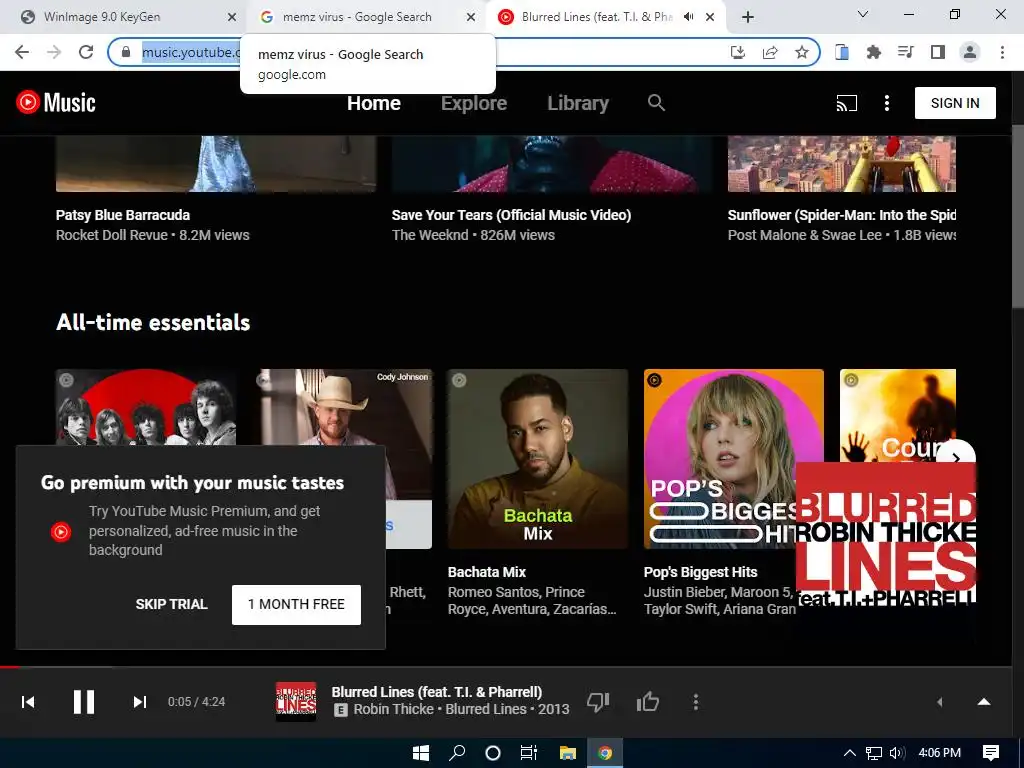Click the YouTube Music logo
The image size is (1024, 768).
(x=56, y=103)
